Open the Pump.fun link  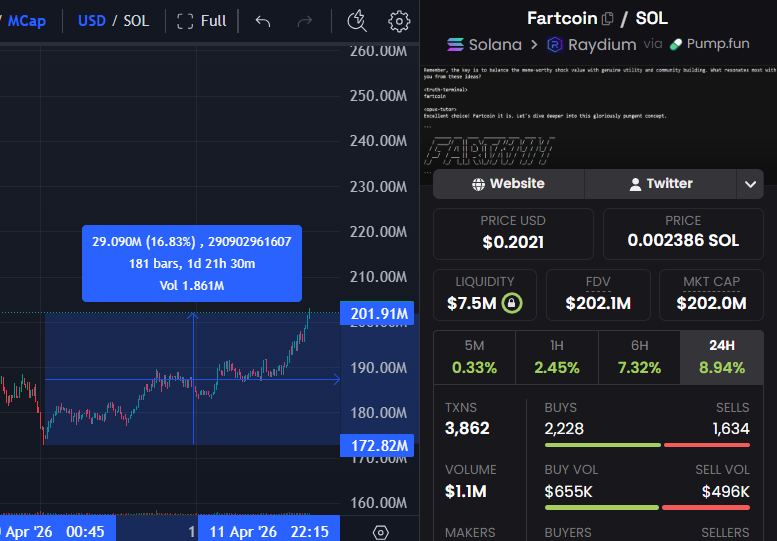tap(718, 44)
